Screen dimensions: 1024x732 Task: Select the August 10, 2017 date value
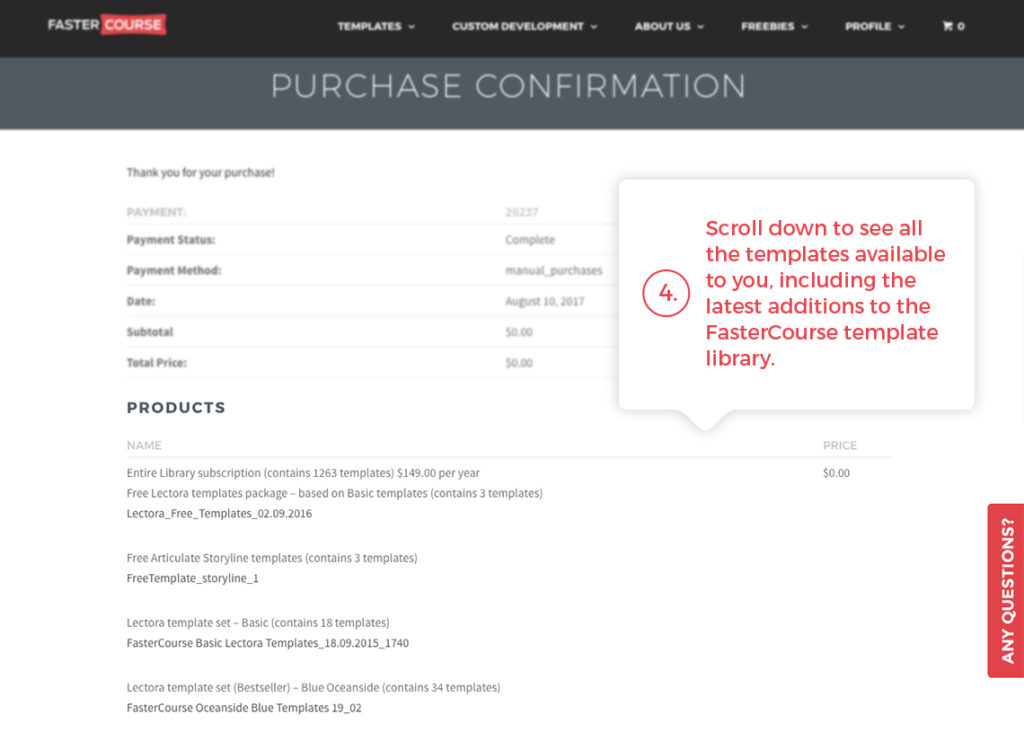(544, 301)
